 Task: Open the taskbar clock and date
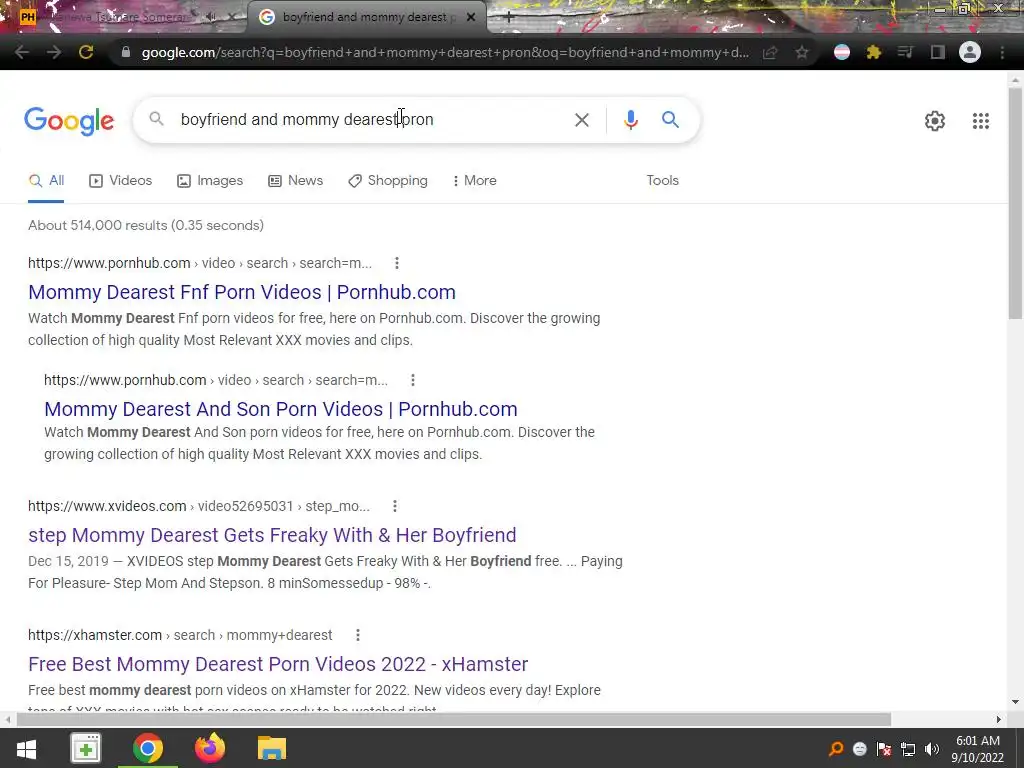coord(978,749)
